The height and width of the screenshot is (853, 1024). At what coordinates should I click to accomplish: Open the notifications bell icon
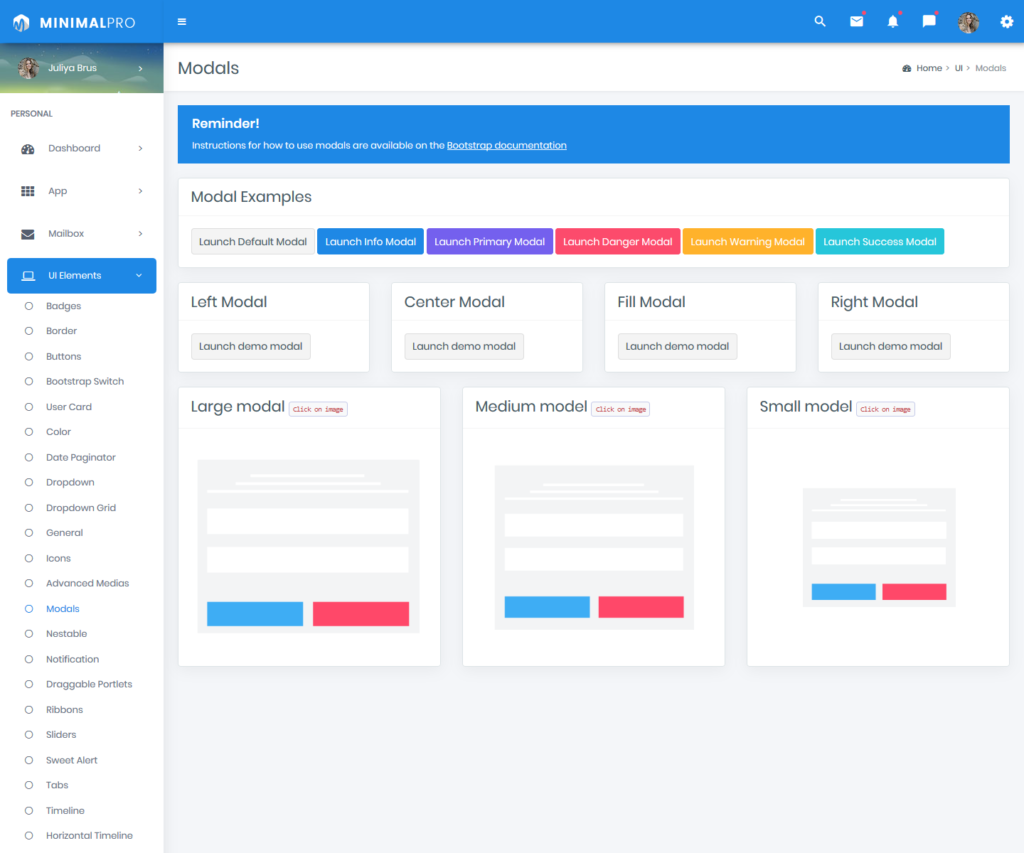[892, 22]
